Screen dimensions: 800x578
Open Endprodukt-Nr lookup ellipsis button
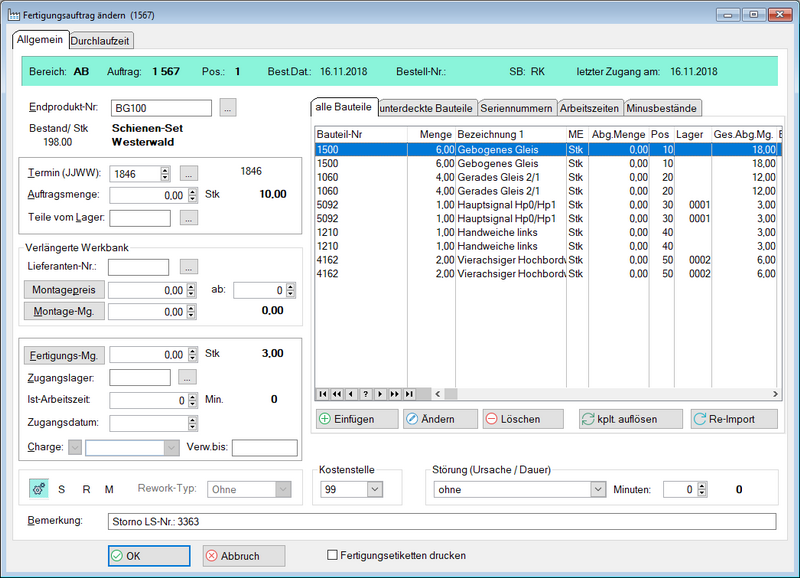click(x=228, y=108)
